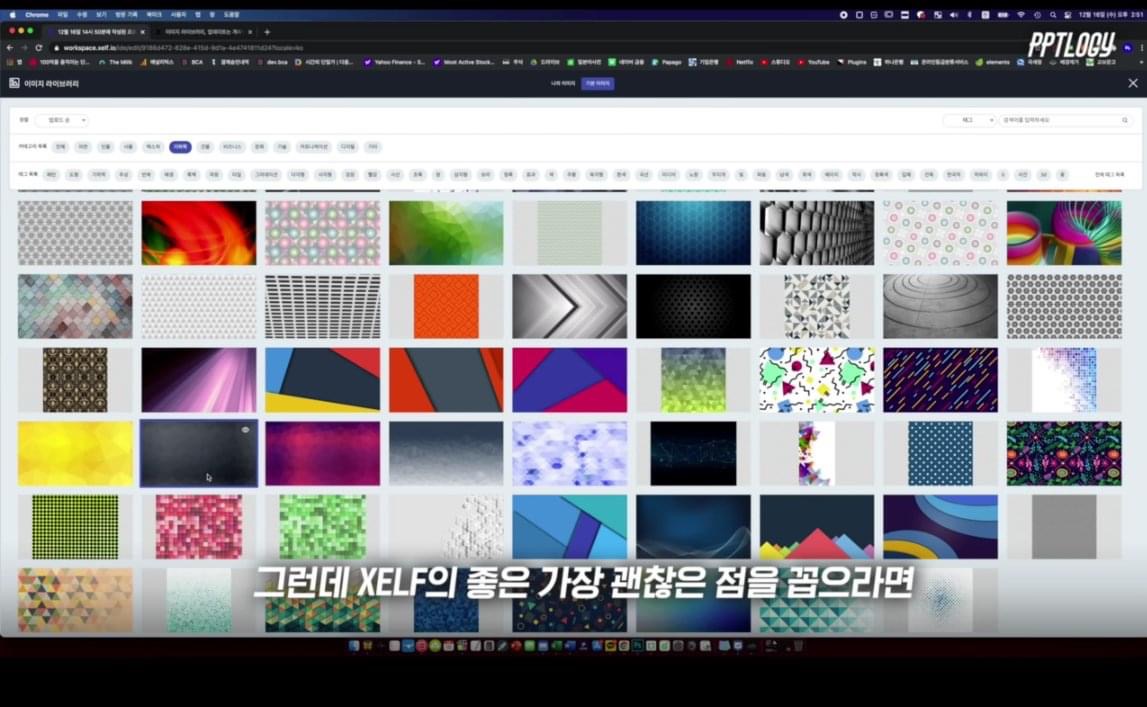Select the blue polka dot thumbnail
This screenshot has width=1147, height=707.
[940, 453]
